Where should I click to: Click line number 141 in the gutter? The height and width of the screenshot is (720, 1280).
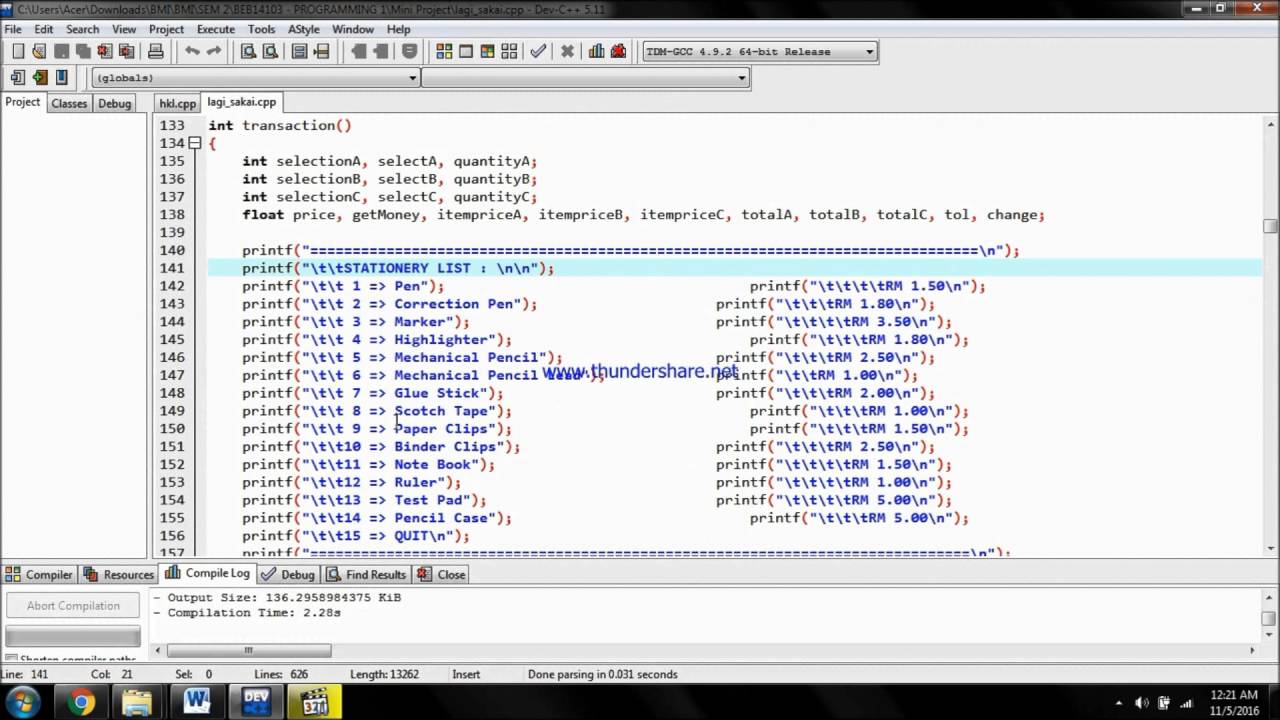172,268
